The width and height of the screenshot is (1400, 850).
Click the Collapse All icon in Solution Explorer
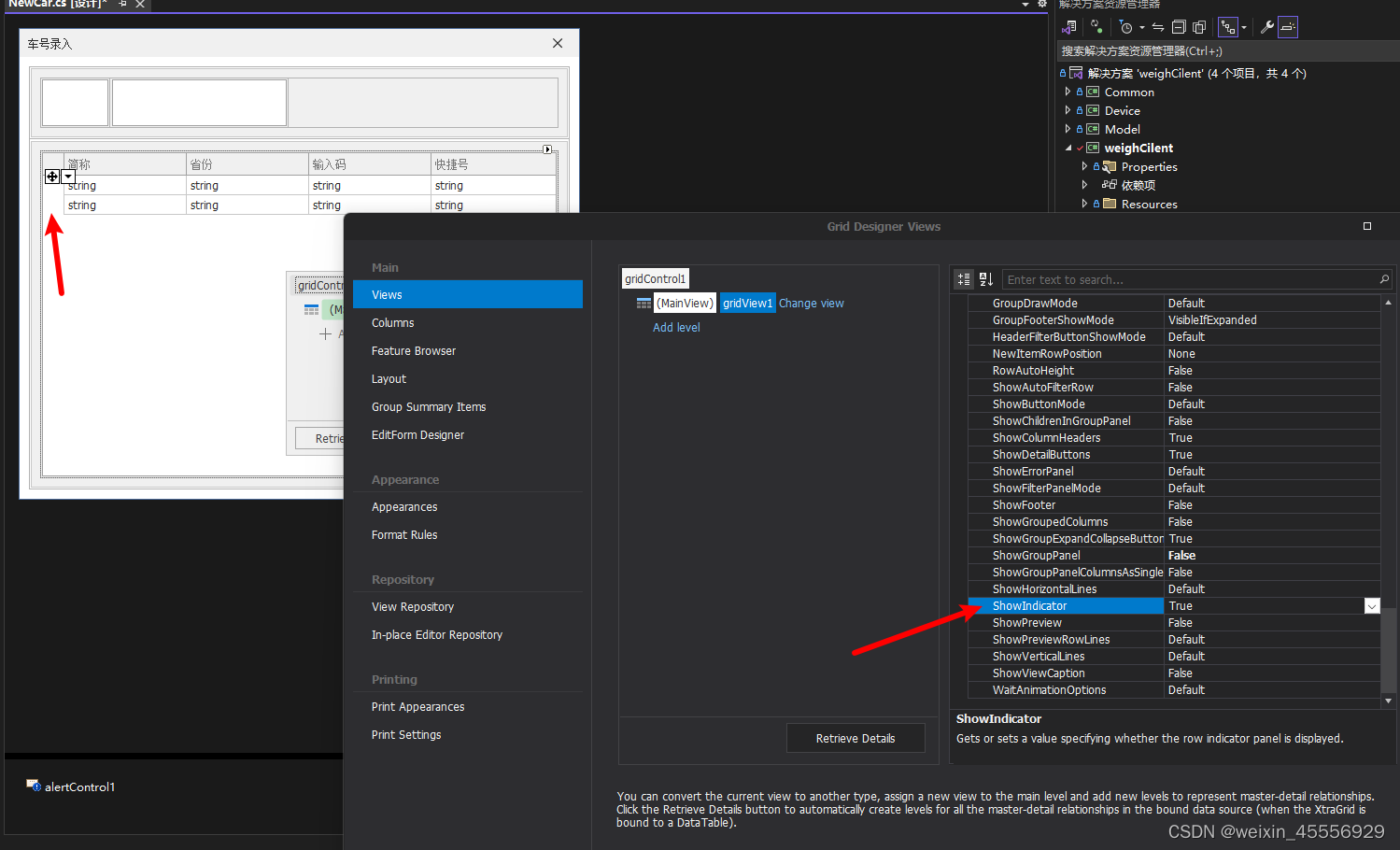click(1178, 26)
